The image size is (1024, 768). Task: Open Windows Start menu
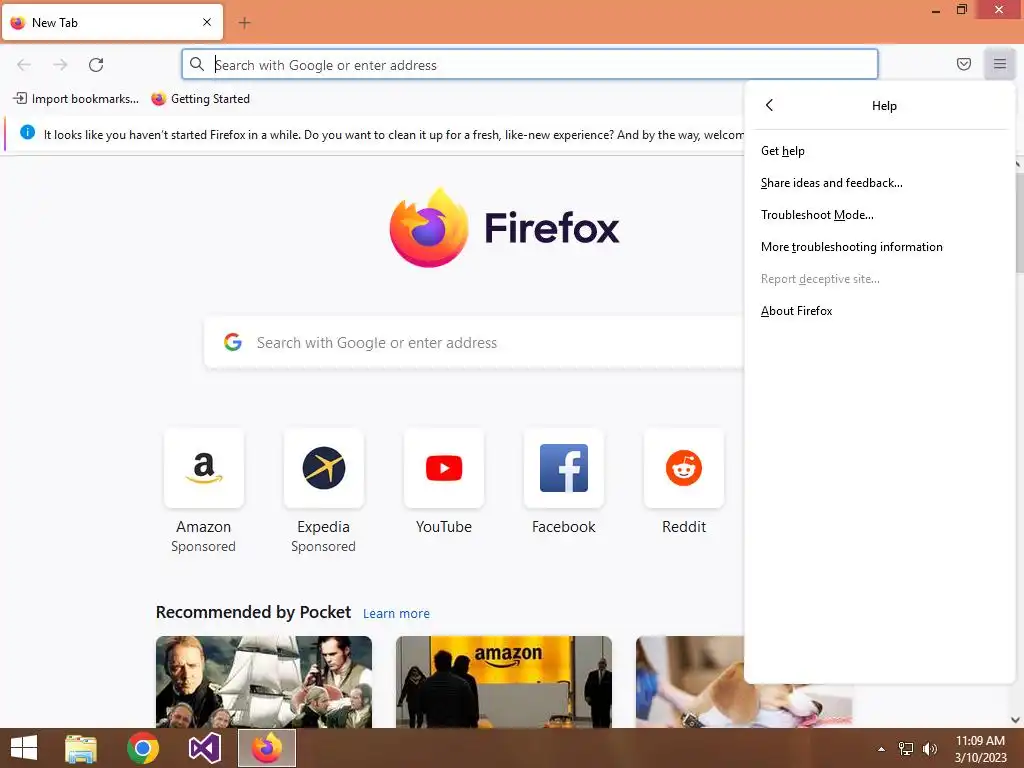point(24,748)
